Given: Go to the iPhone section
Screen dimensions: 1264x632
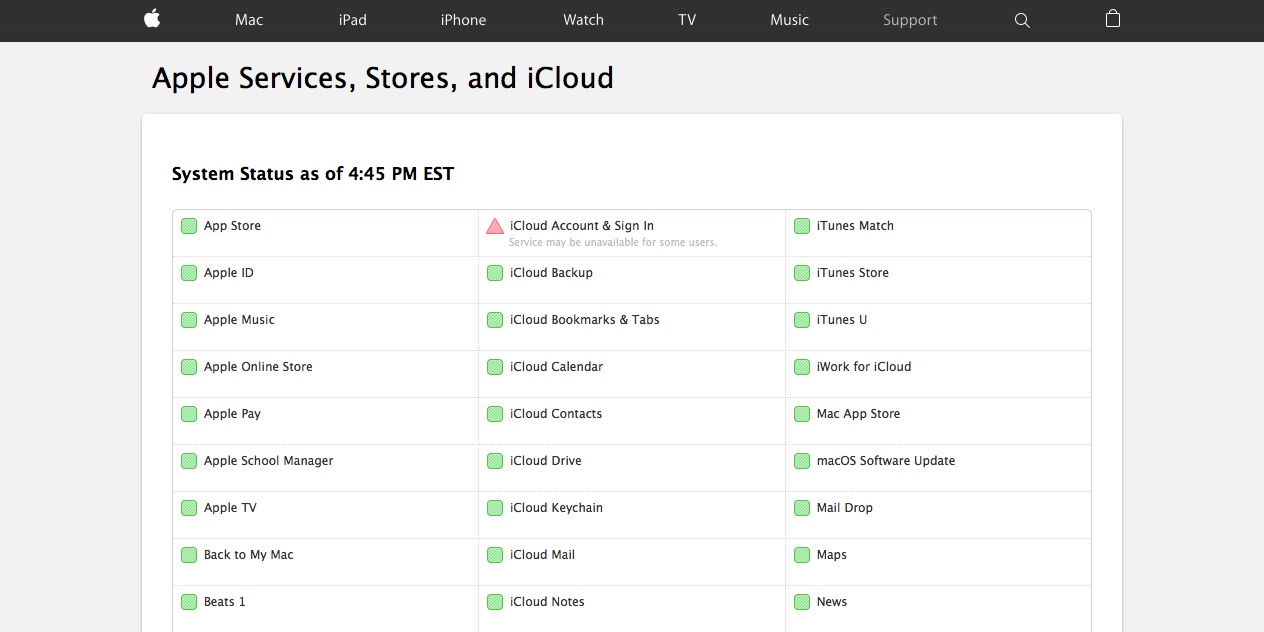Looking at the screenshot, I should coord(463,20).
